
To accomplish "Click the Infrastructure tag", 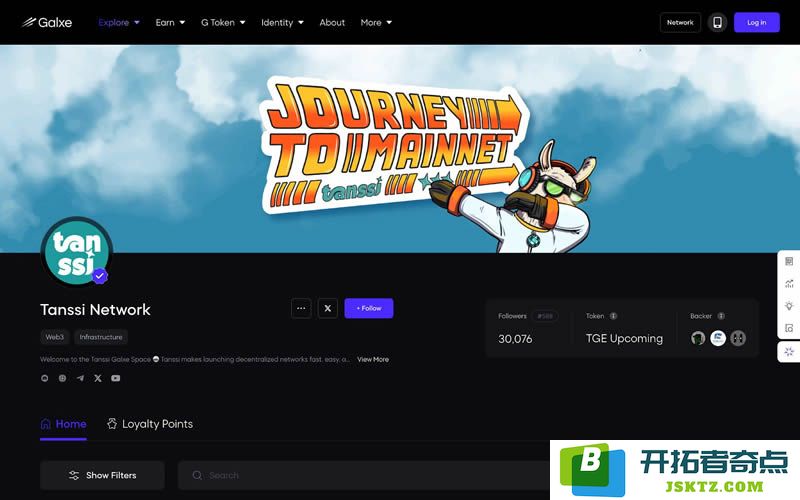I will coord(101,337).
